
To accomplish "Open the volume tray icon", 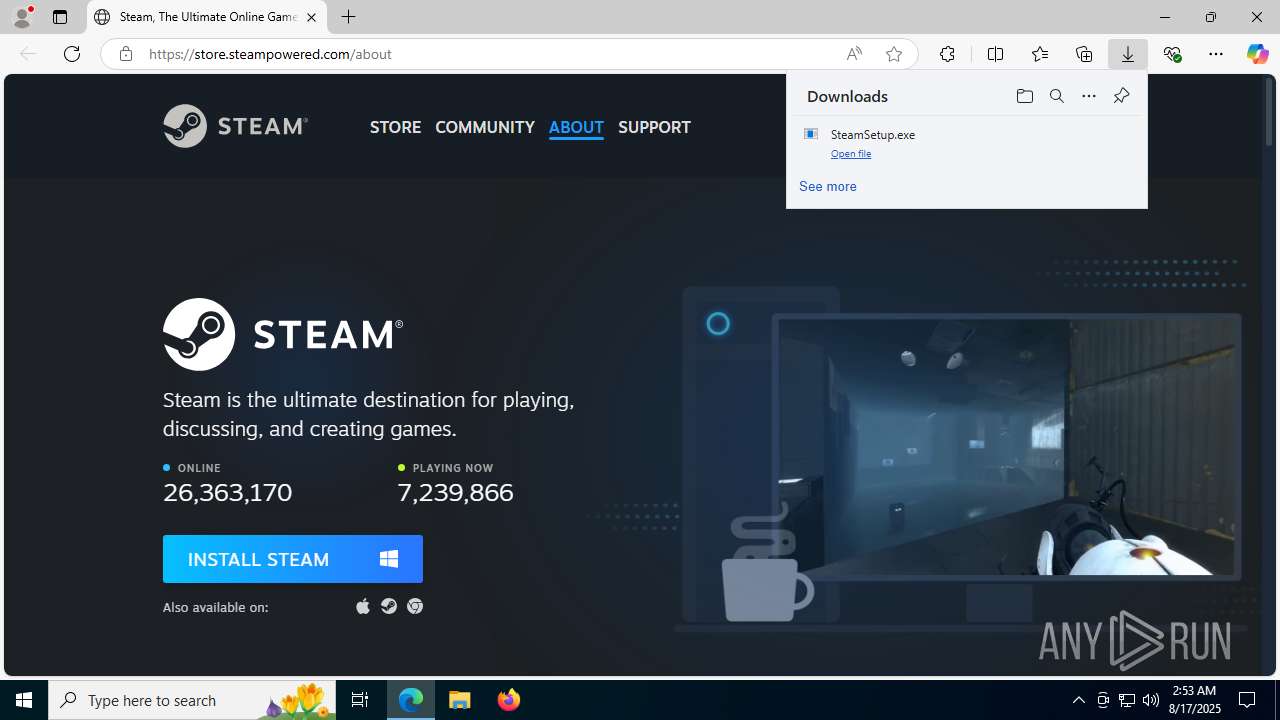I will (x=1151, y=700).
